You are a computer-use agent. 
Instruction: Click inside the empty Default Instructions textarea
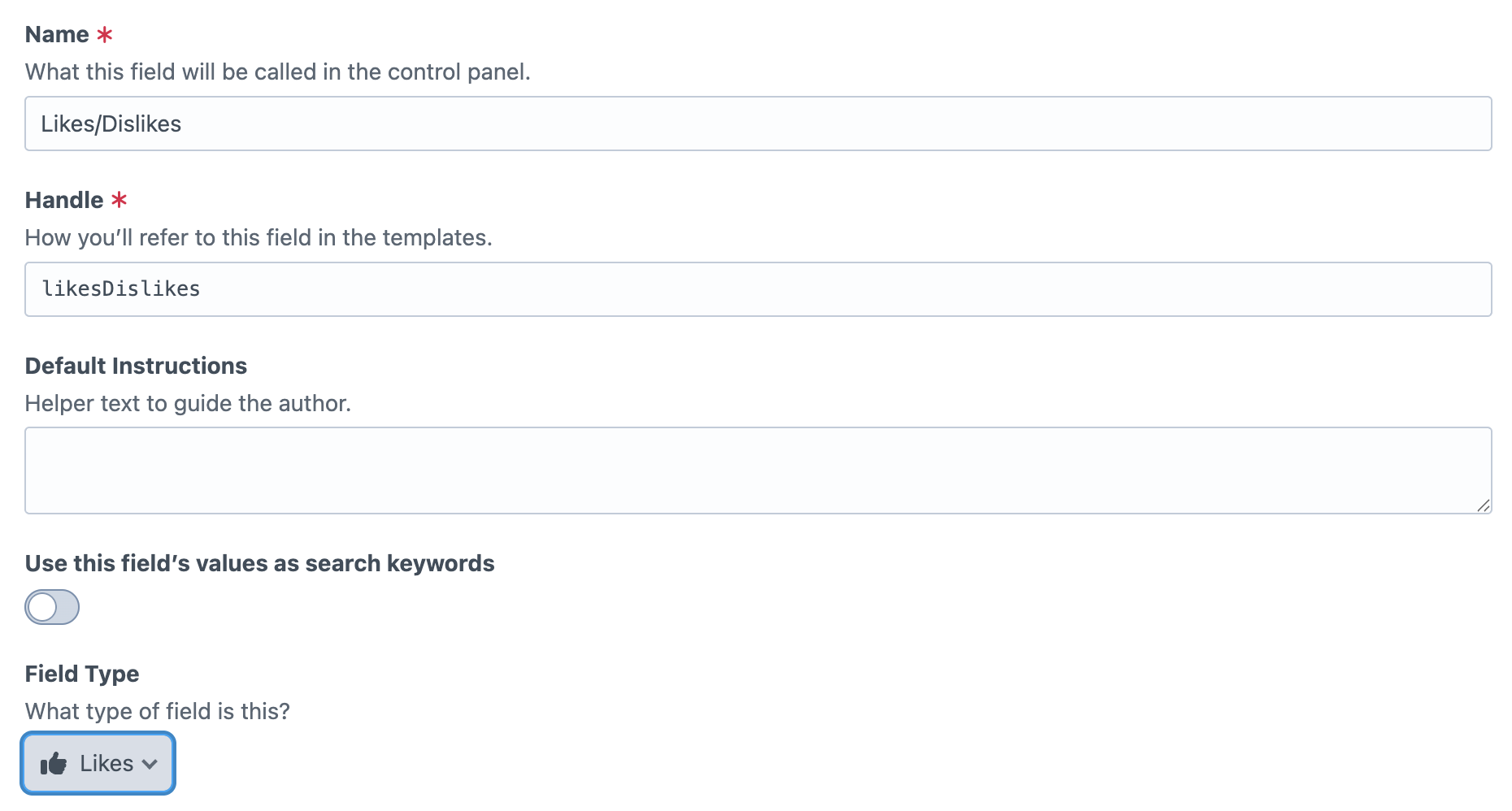click(758, 471)
